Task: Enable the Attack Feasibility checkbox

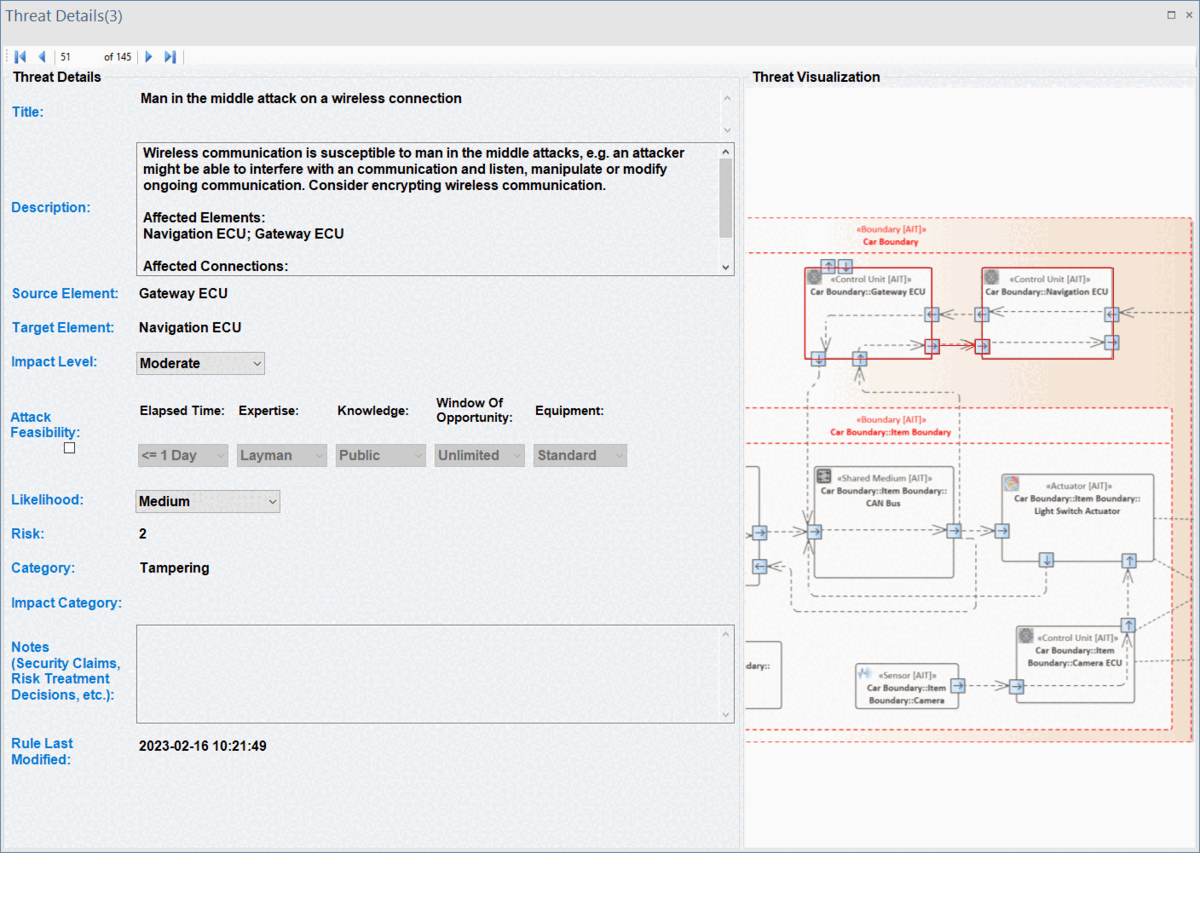Action: point(69,448)
